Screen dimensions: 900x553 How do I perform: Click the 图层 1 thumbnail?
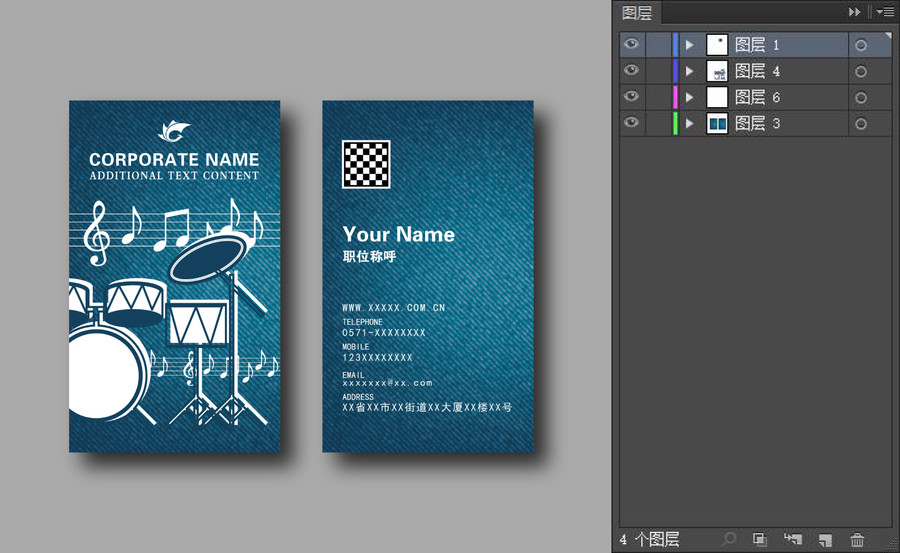pos(717,45)
